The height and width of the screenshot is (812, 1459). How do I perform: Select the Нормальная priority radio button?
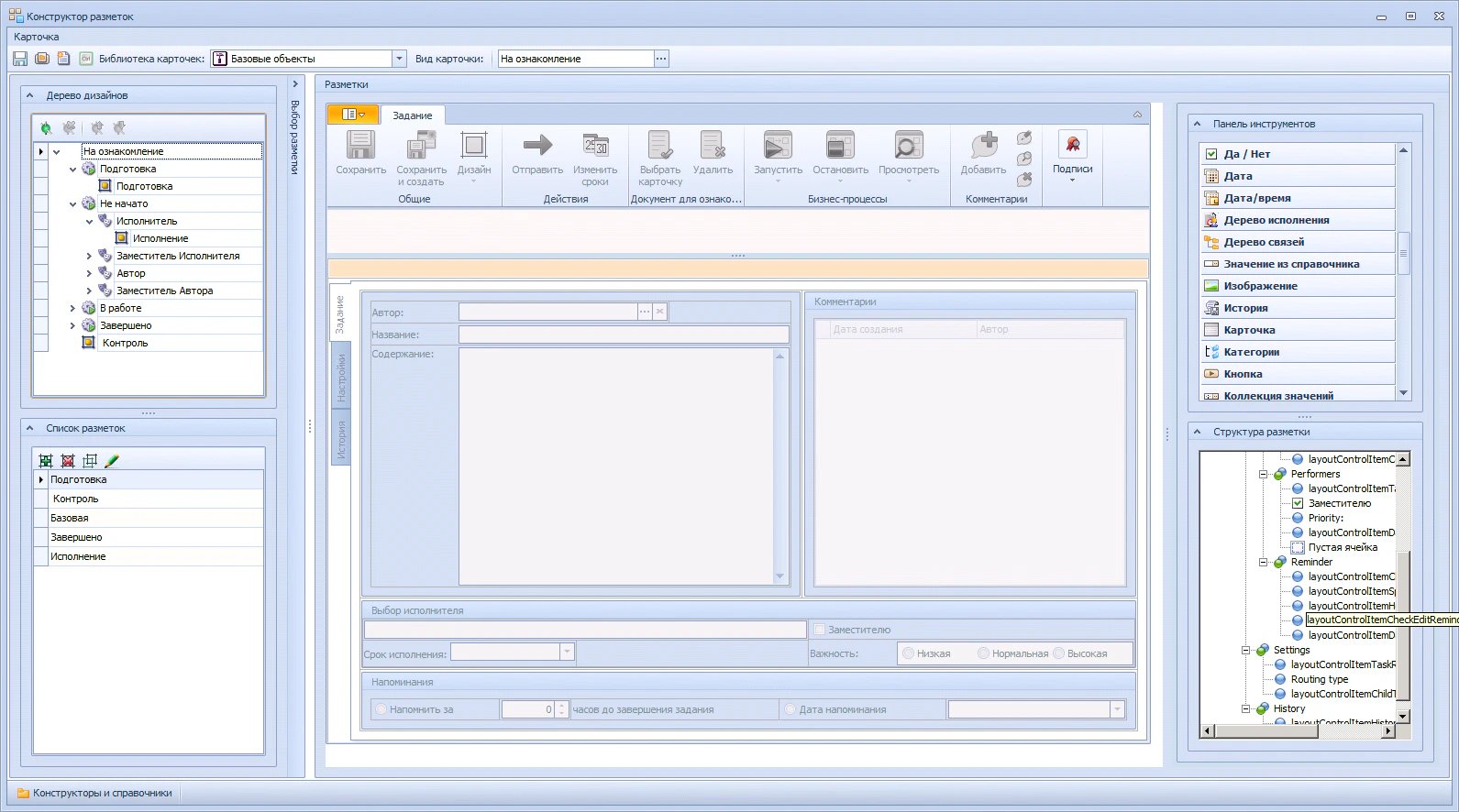coord(983,653)
